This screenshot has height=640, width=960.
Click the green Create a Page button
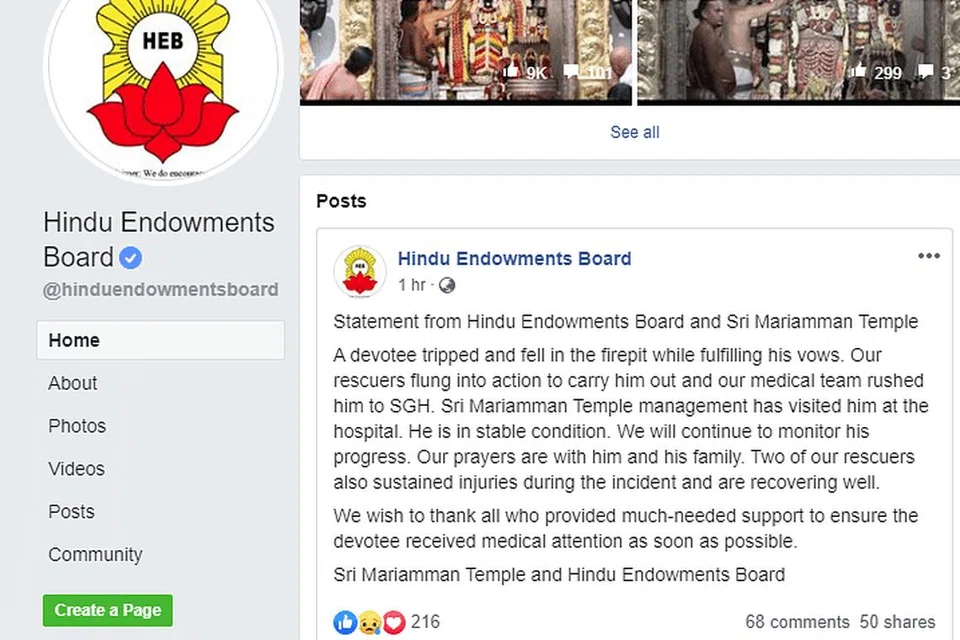[108, 611]
